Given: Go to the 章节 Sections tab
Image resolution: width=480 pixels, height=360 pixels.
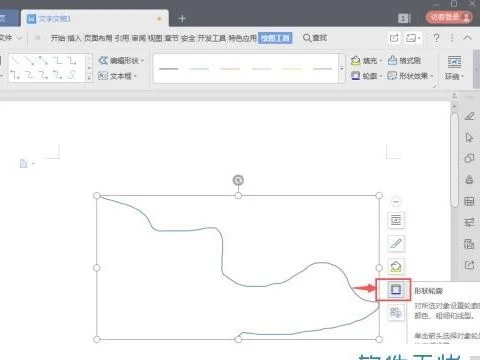Looking at the screenshot, I should tap(172, 38).
